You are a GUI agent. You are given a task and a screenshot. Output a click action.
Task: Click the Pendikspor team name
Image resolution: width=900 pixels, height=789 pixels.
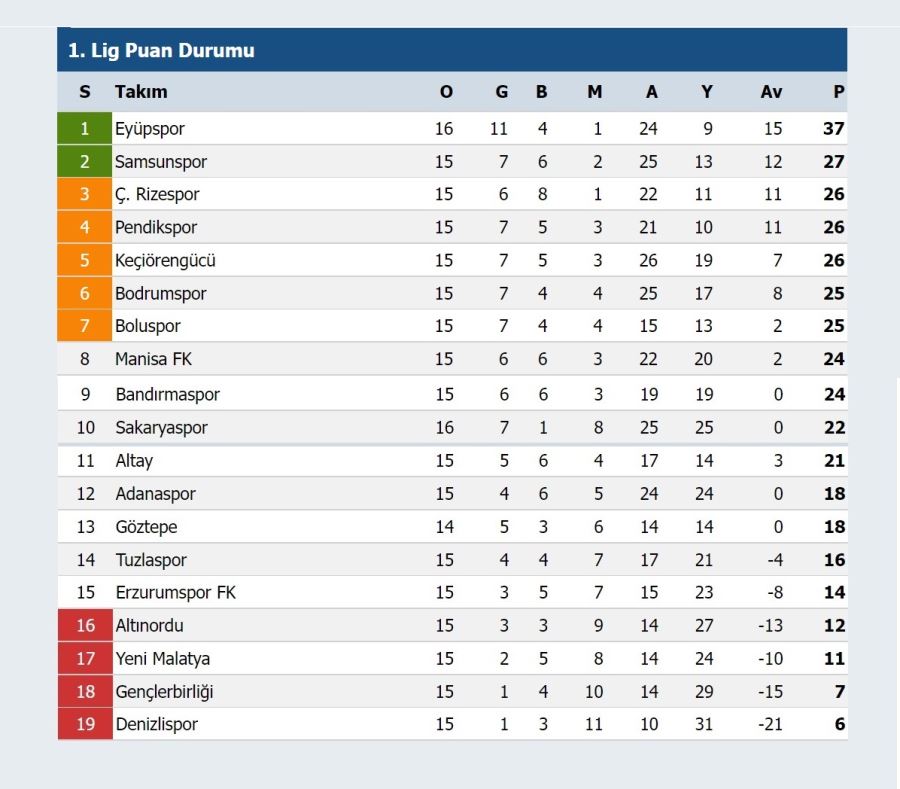click(156, 228)
